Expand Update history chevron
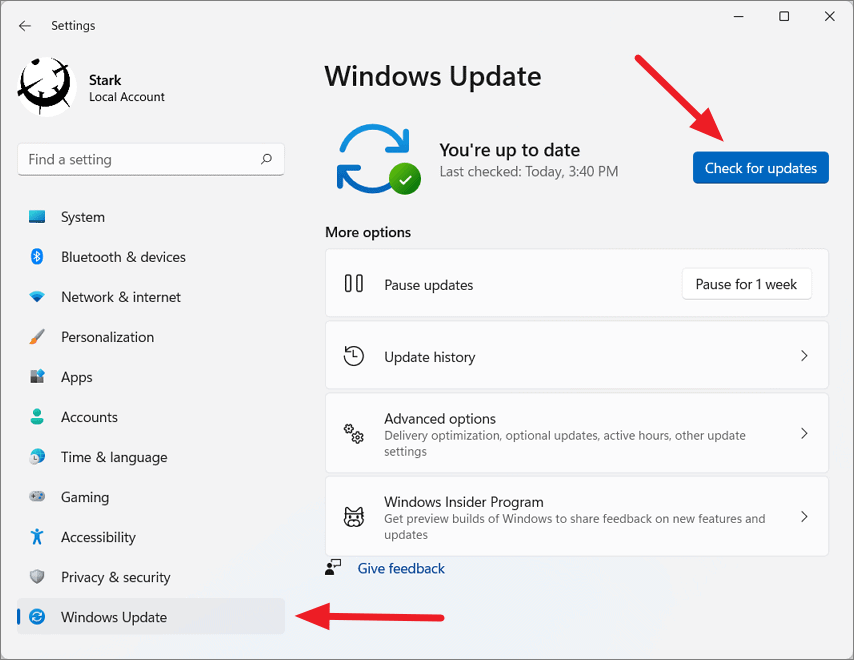This screenshot has width=854, height=660. 804,356
